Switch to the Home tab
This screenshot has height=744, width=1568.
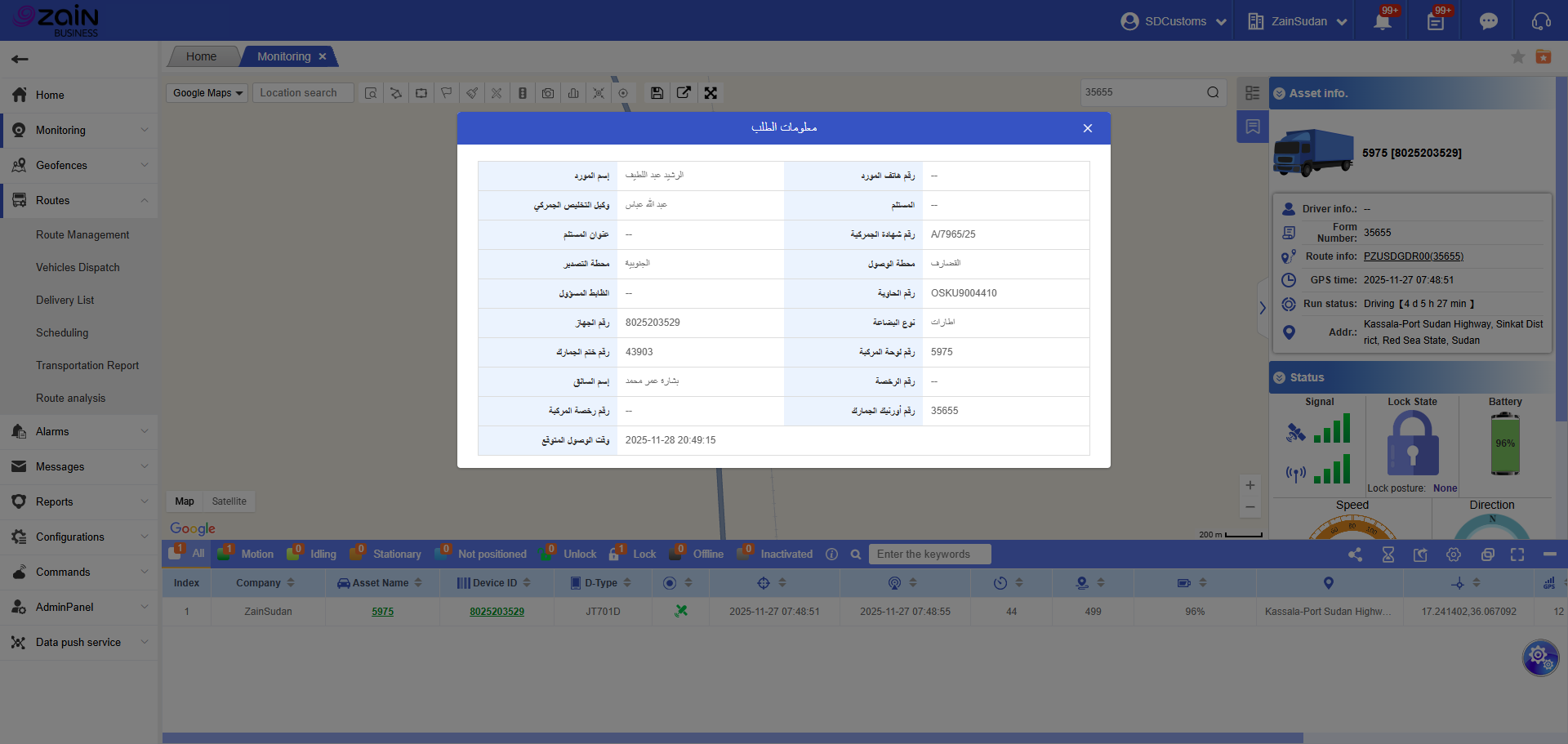[201, 56]
